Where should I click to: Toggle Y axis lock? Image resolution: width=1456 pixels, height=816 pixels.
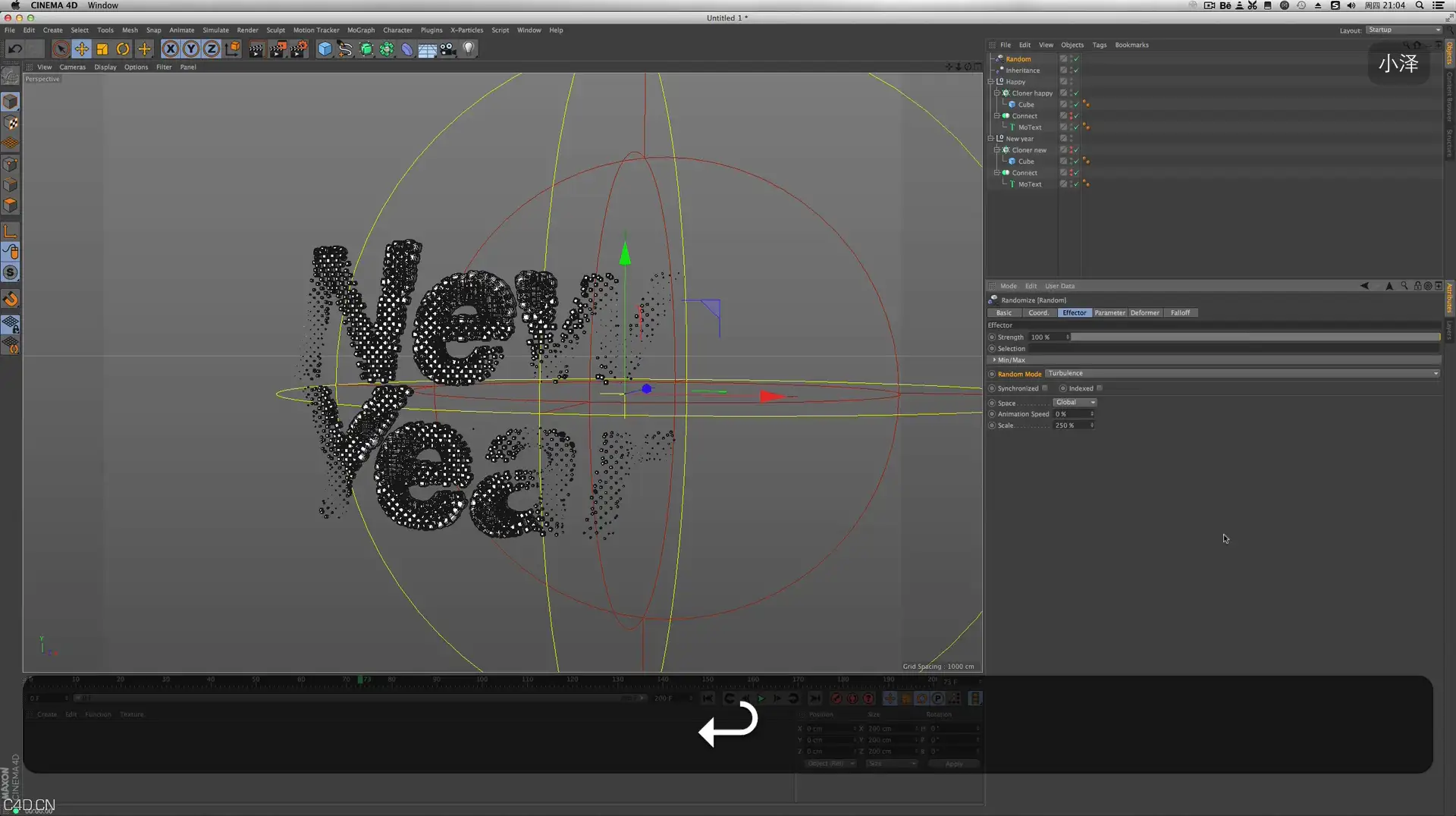pyautogui.click(x=191, y=49)
